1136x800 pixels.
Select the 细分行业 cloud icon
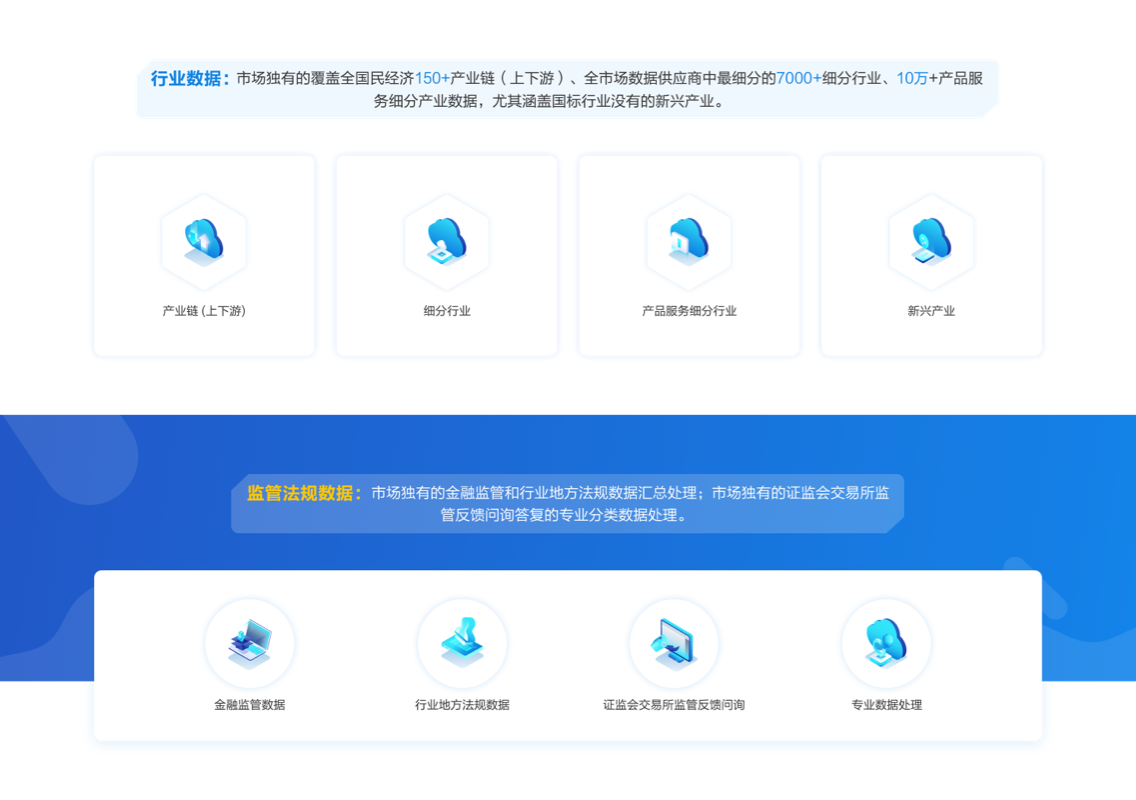[446, 240]
